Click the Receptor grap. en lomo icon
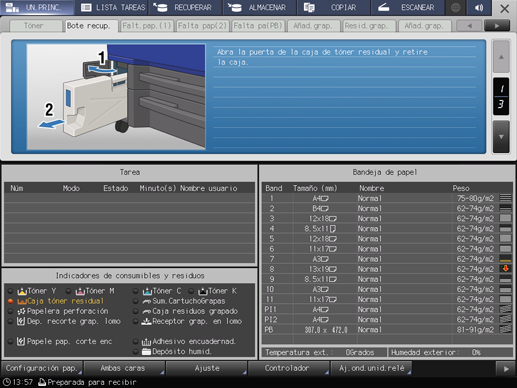 (146, 321)
